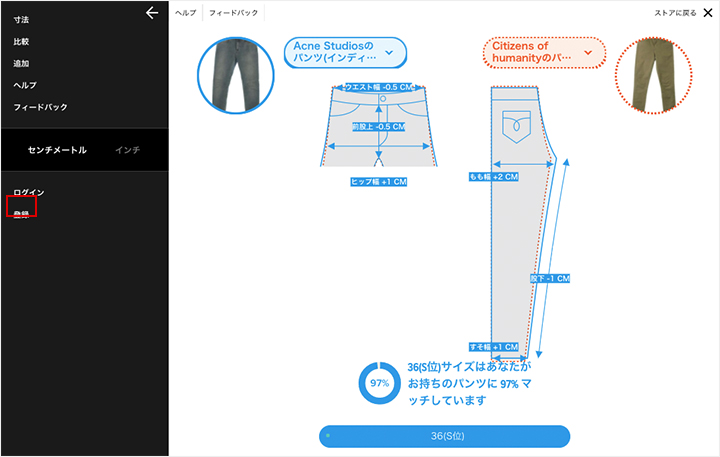Click the 登録 link
Screen dimensions: 720x457
(21, 214)
